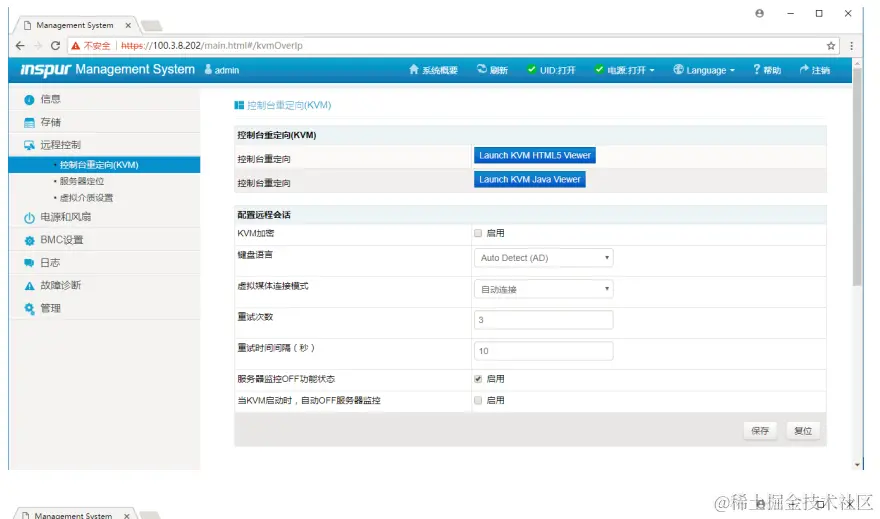The image size is (880, 519).
Task: Click the new tab button
Action: point(152,25)
